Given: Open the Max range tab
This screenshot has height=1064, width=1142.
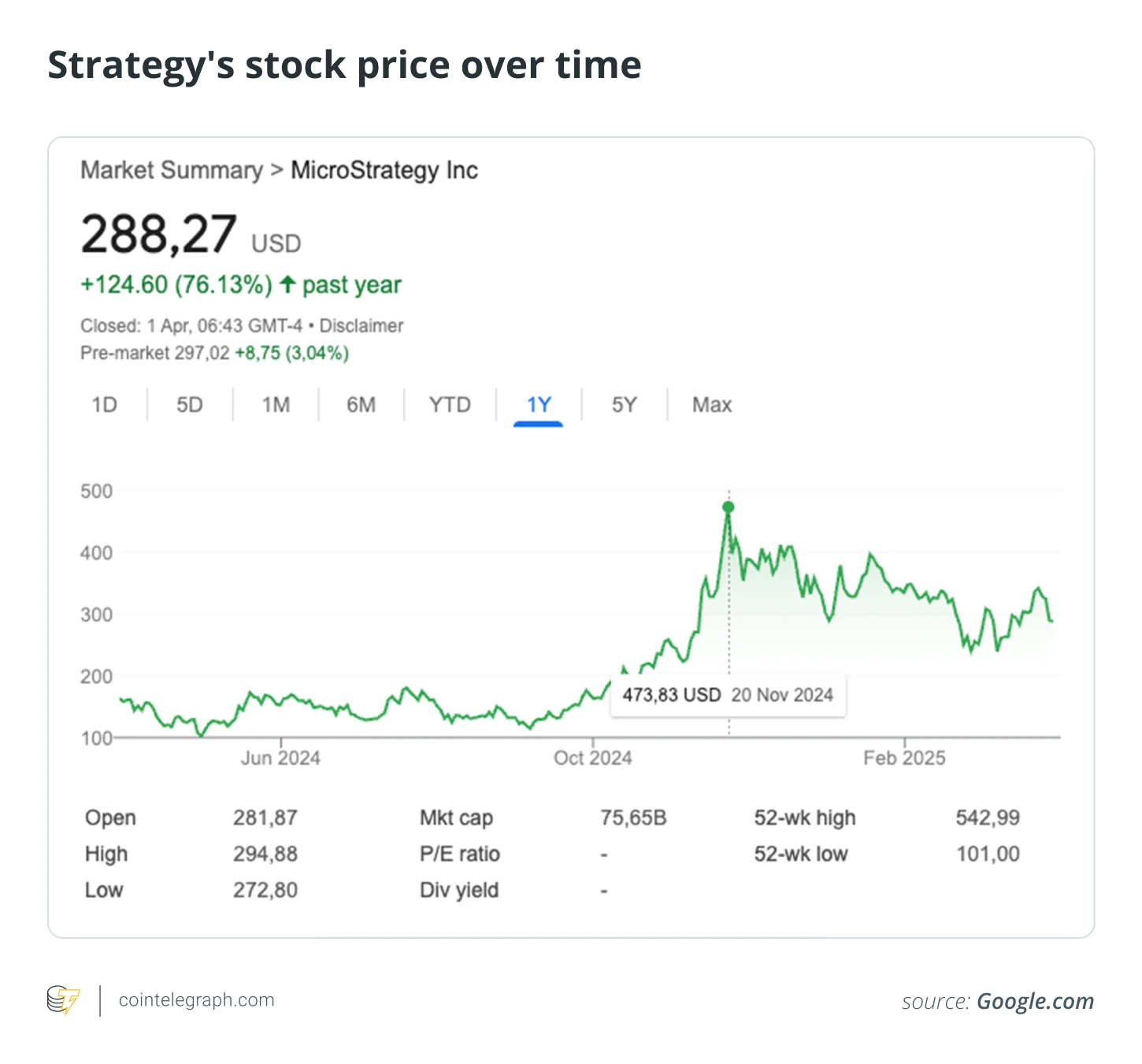Looking at the screenshot, I should coord(712,405).
